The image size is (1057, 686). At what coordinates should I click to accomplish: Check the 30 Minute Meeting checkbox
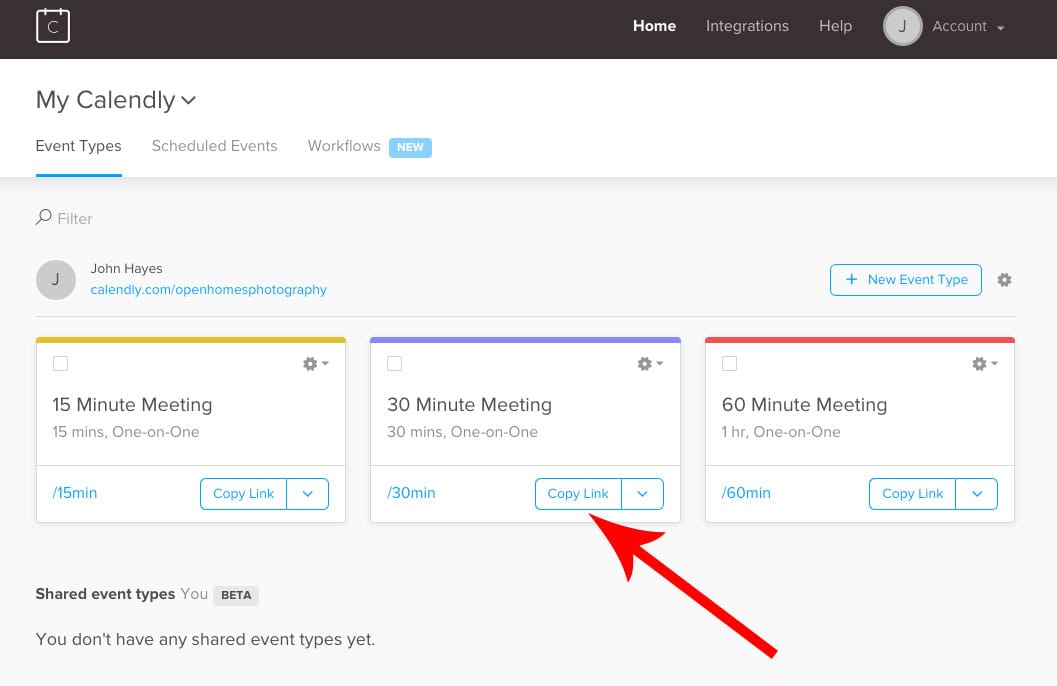point(395,364)
